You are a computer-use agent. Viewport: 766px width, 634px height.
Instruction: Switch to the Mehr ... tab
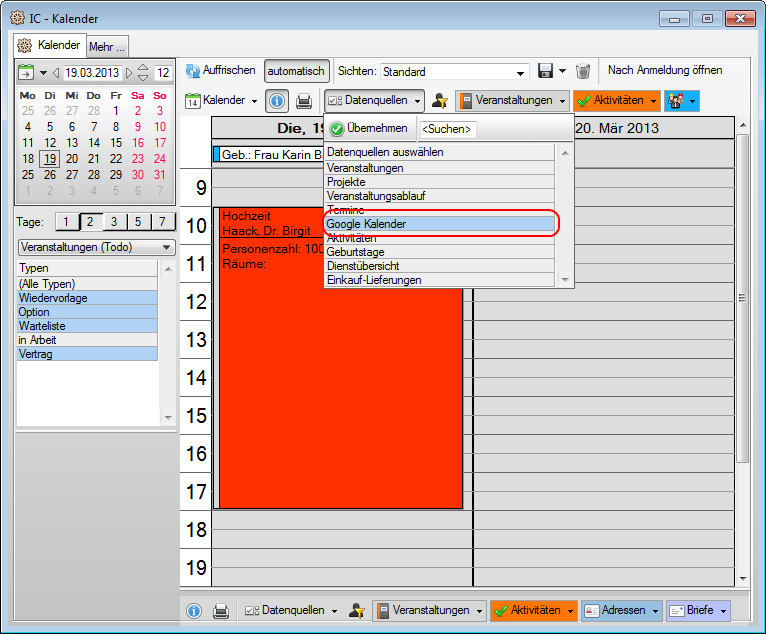(x=107, y=47)
